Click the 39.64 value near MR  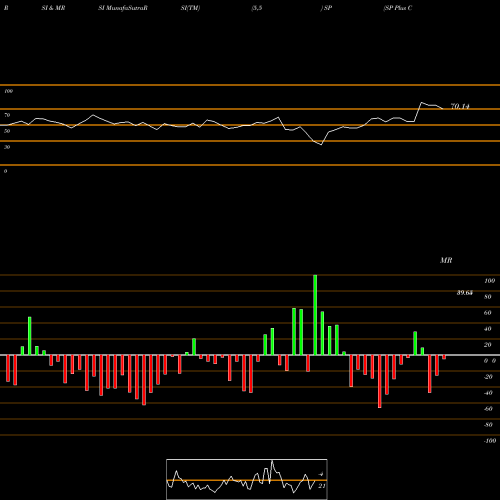coord(465,293)
